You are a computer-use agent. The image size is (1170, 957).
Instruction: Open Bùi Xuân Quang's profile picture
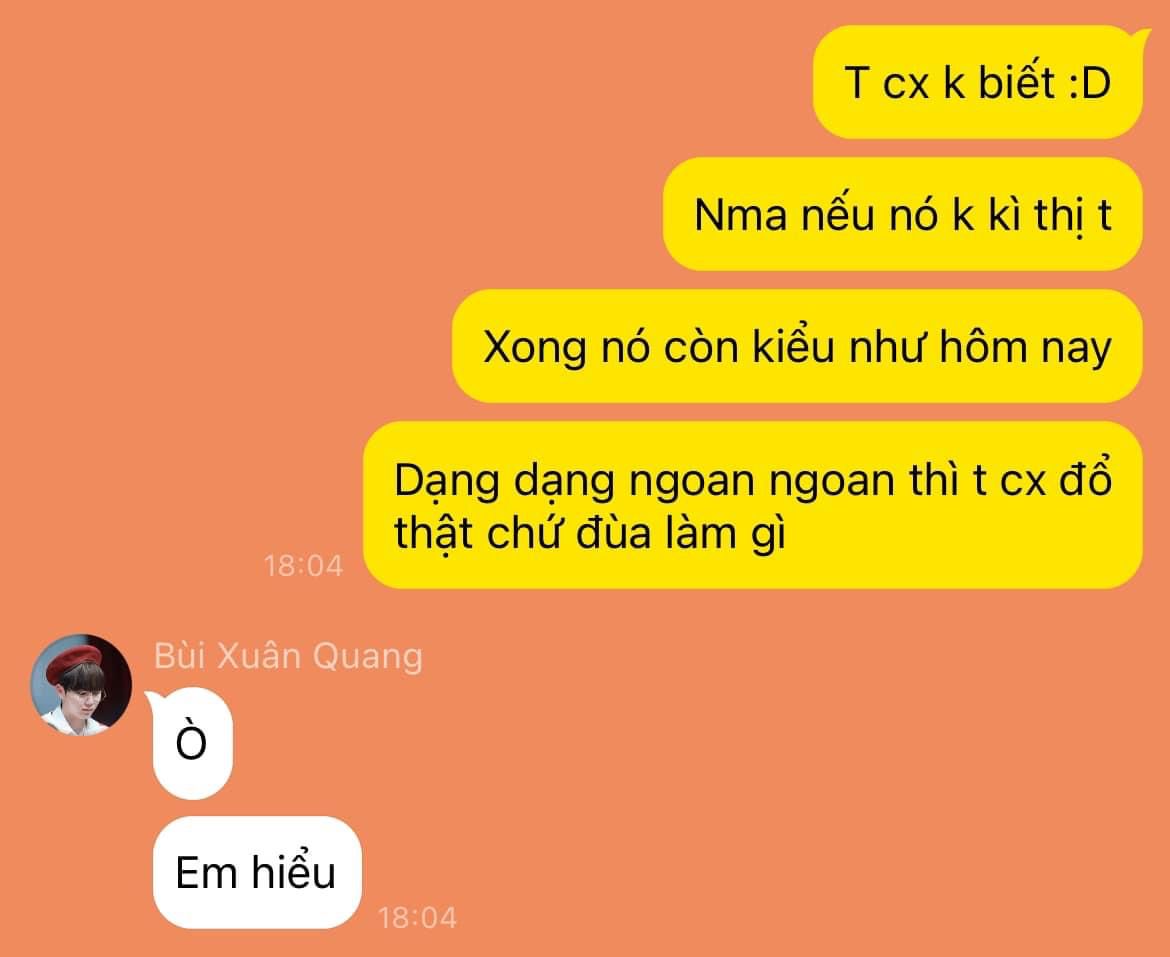tap(81, 685)
